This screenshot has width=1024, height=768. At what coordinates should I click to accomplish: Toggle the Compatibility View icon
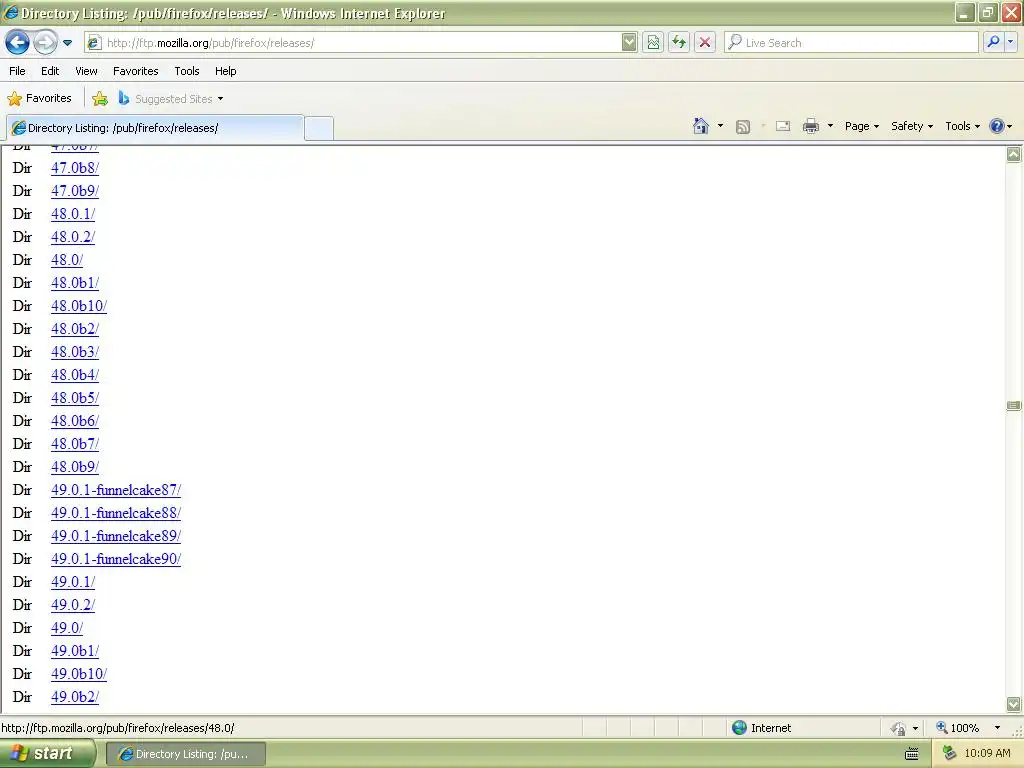pyautogui.click(x=652, y=43)
